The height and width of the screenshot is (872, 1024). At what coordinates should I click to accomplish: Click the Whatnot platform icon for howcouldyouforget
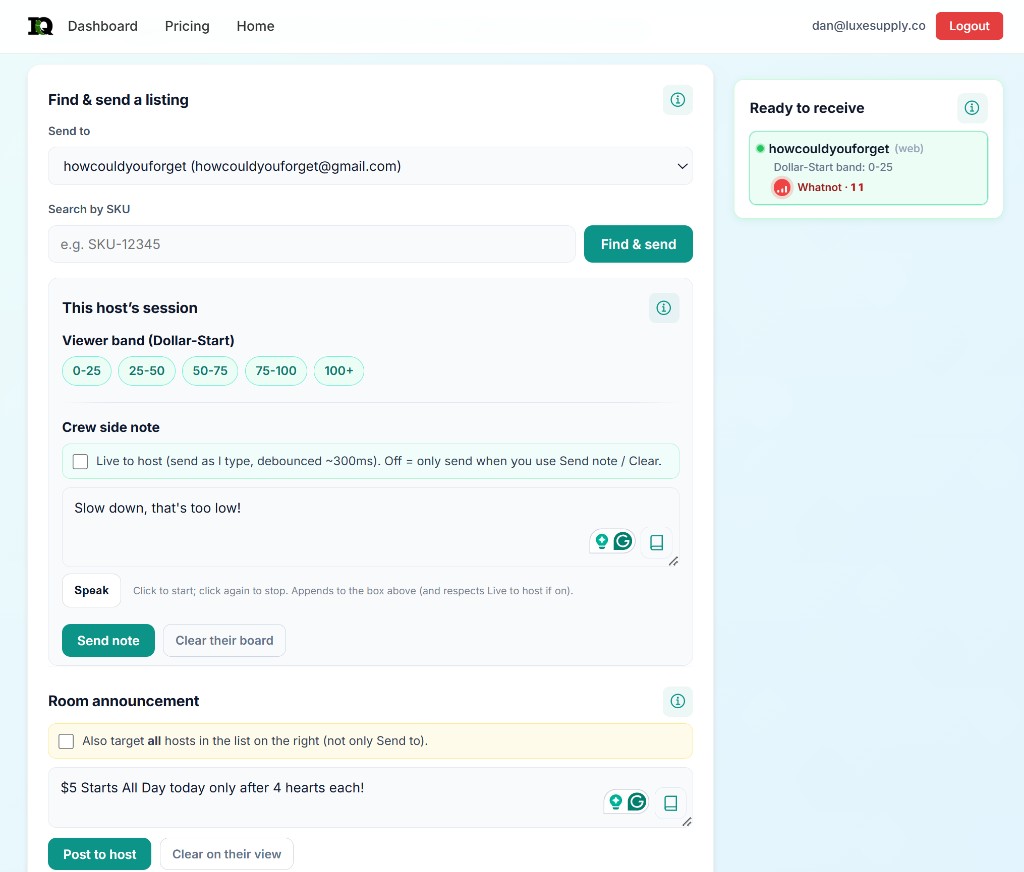[x=782, y=187]
